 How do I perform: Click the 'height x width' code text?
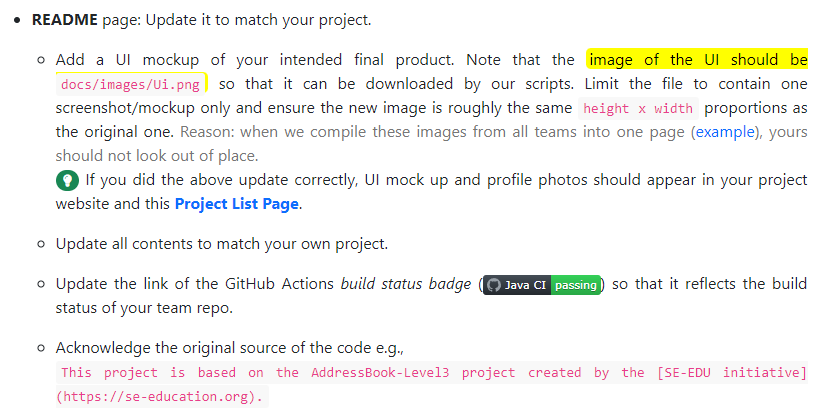tap(638, 109)
